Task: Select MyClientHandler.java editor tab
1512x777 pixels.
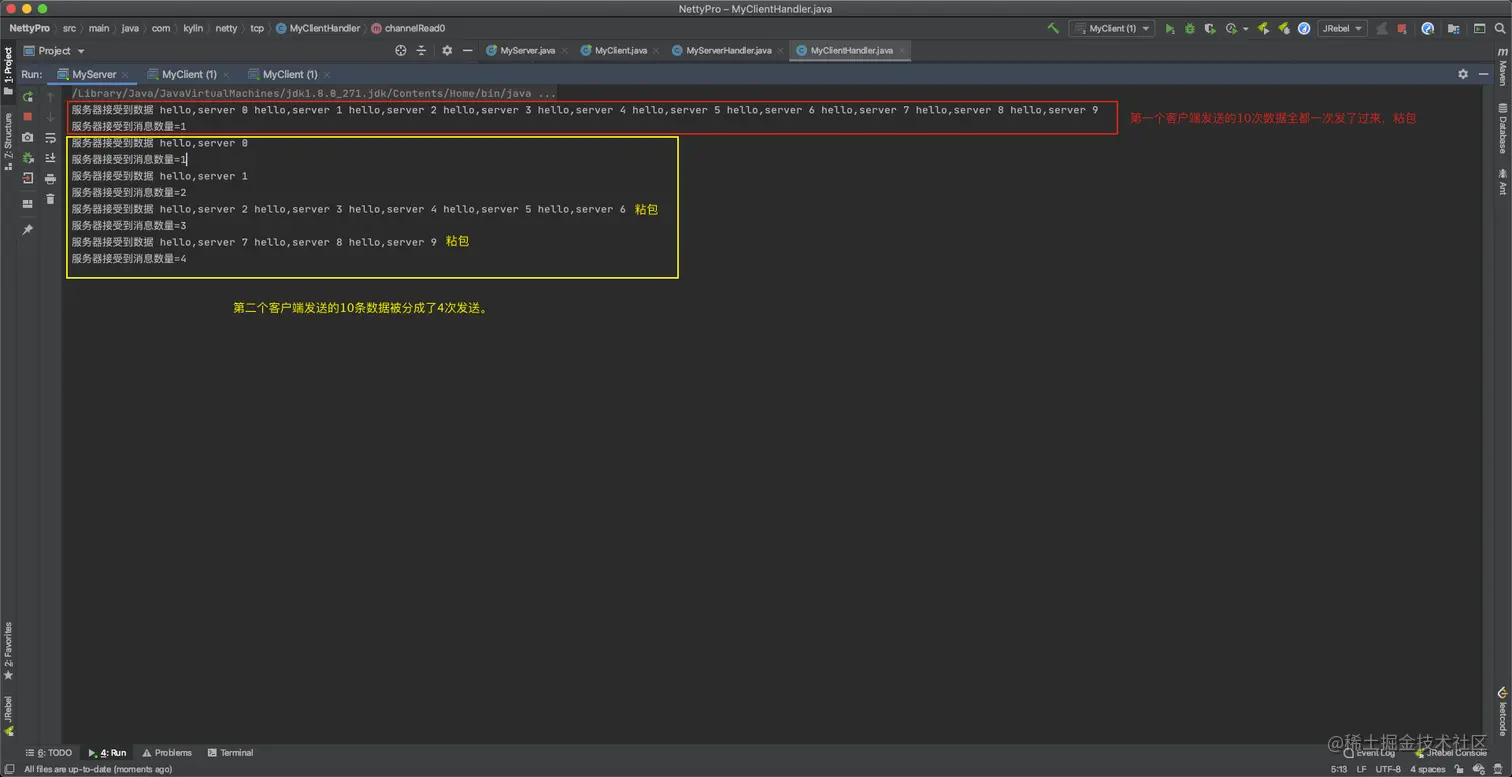Action: tap(850, 50)
